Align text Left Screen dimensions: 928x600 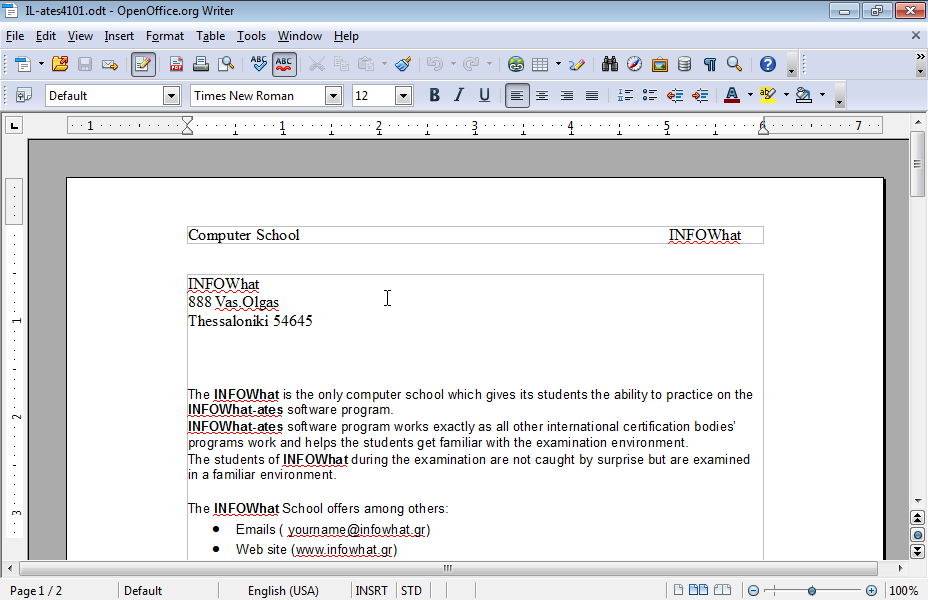click(x=517, y=95)
